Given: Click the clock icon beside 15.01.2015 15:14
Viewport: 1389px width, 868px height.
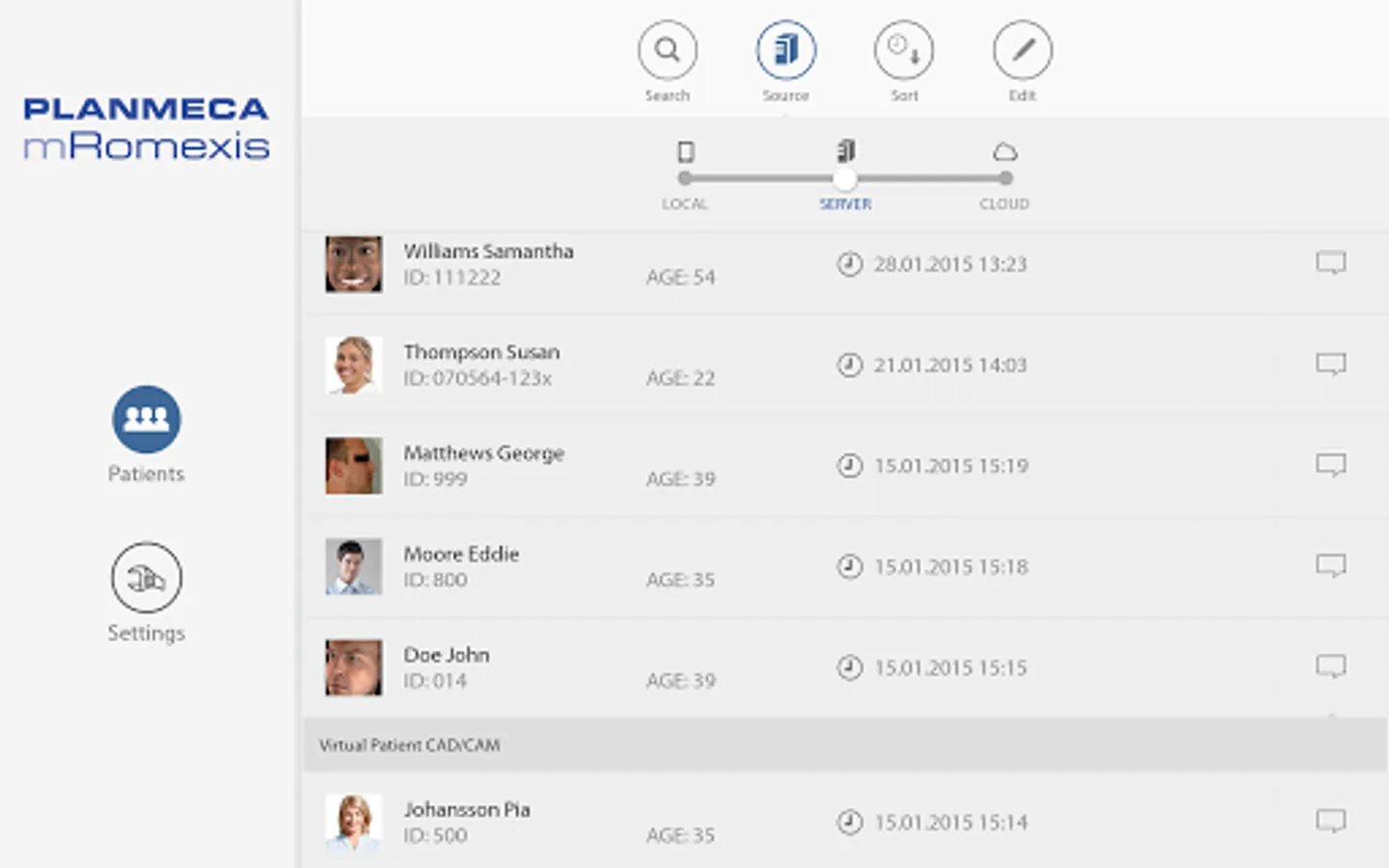Looking at the screenshot, I should 850,823.
